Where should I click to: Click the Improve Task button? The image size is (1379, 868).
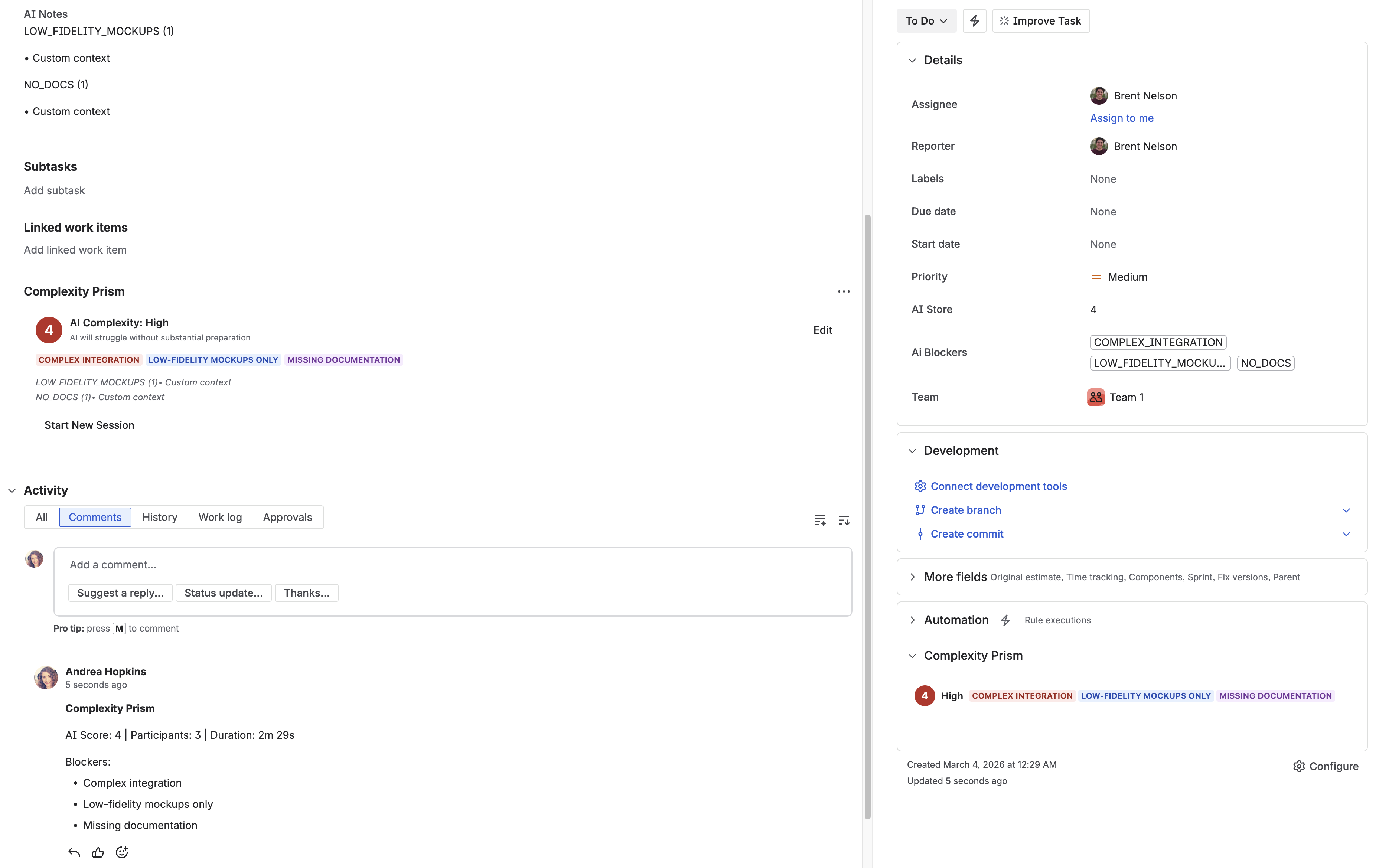coord(1040,21)
